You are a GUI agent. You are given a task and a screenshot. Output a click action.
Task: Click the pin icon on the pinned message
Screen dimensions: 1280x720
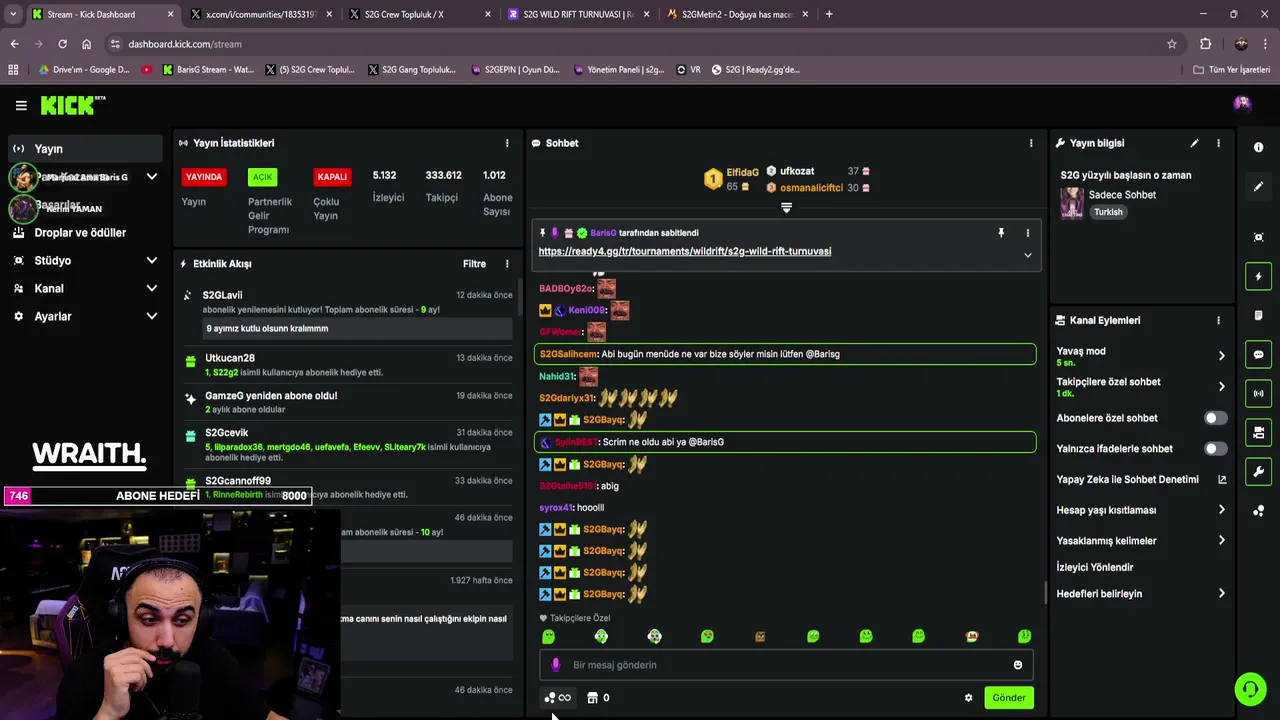pyautogui.click(x=1001, y=233)
